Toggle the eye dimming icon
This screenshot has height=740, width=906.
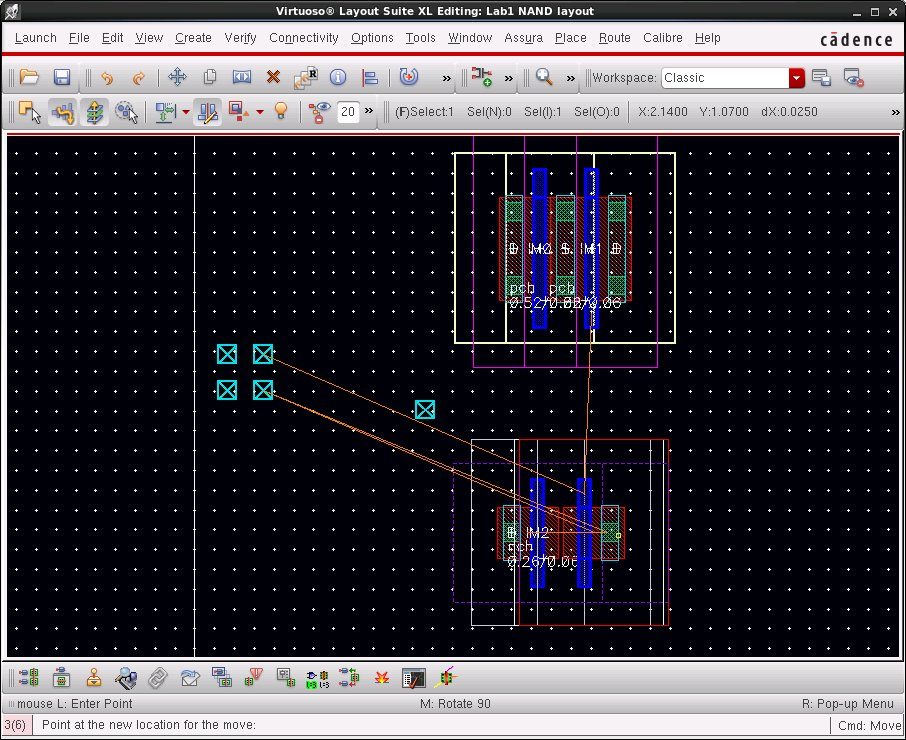pos(319,111)
